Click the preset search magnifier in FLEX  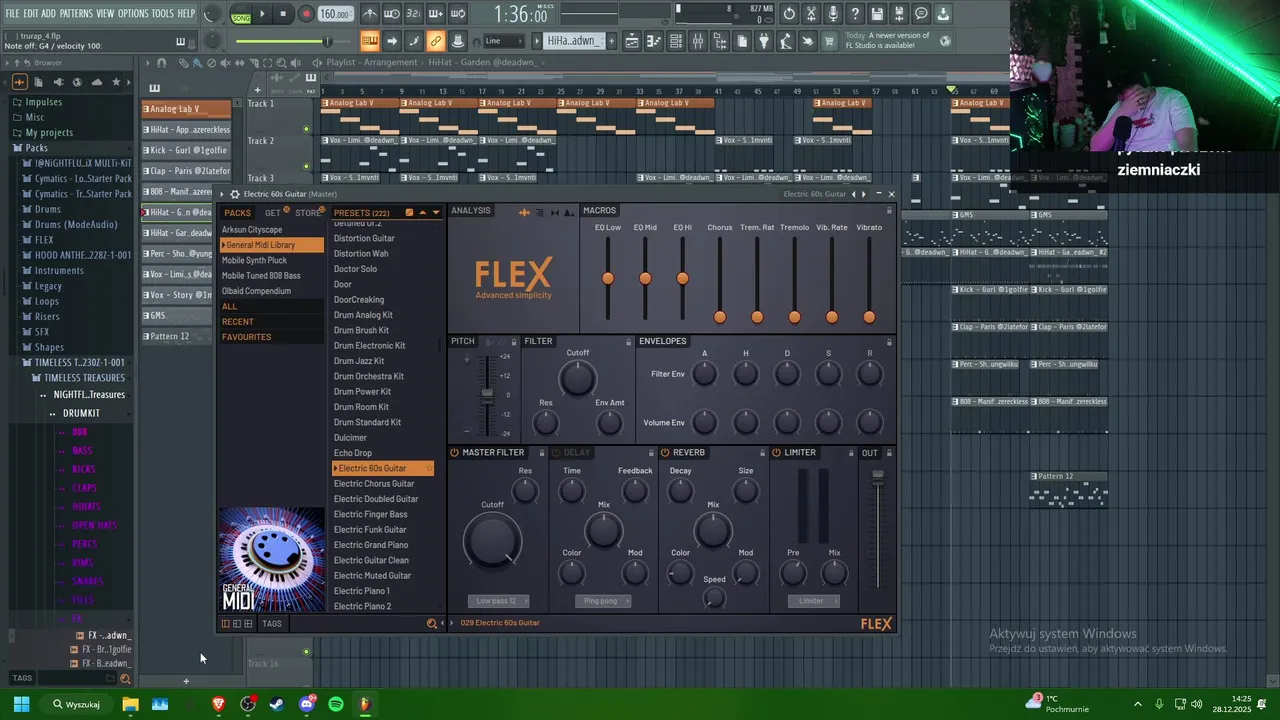pos(432,623)
